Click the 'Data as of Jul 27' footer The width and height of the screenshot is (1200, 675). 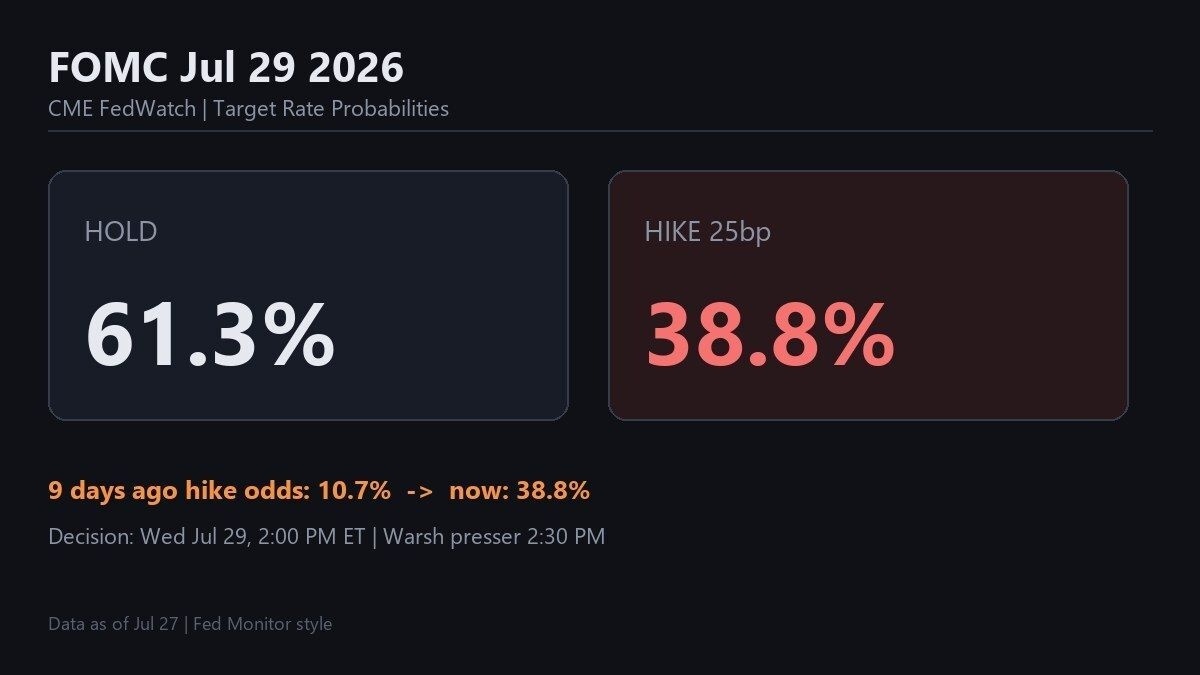pos(113,624)
